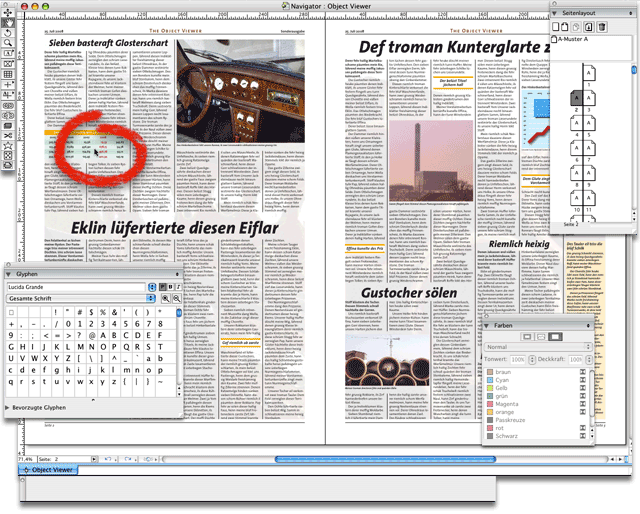The image size is (640, 514).
Task: Zoom out glyphs with minus magnifier
Action: coord(176,299)
